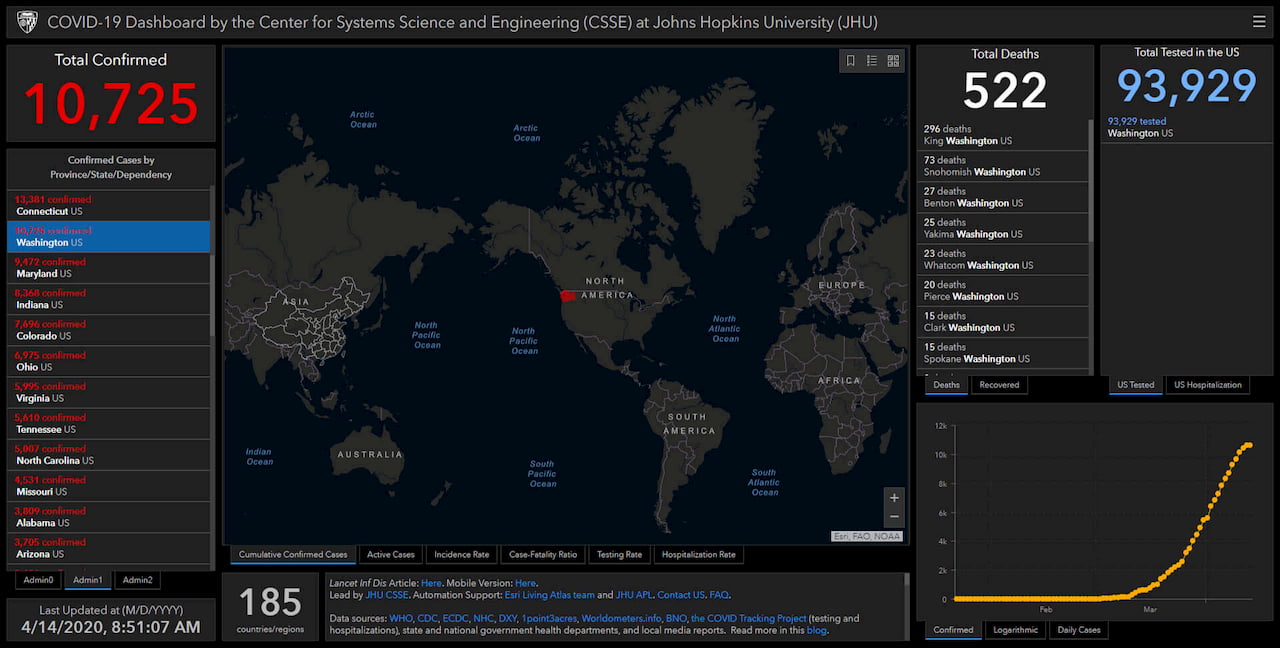
Task: Click the JHU shield logo
Action: pyautogui.click(x=27, y=21)
